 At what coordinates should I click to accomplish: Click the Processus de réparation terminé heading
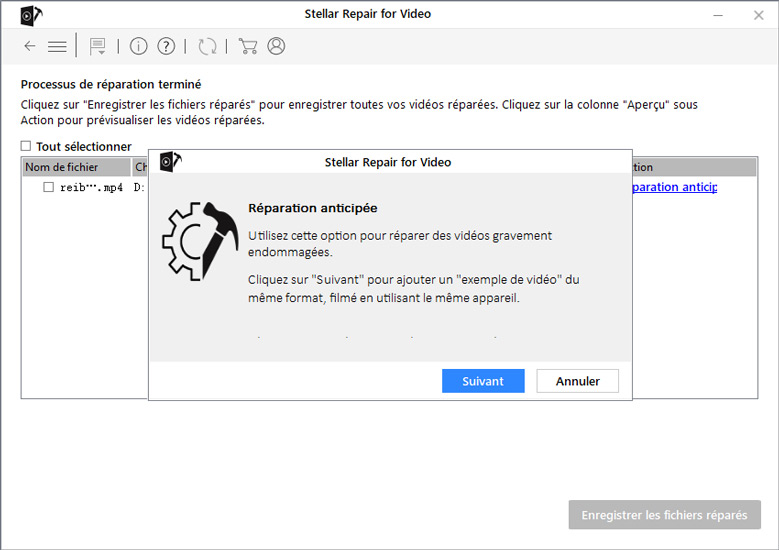click(111, 84)
